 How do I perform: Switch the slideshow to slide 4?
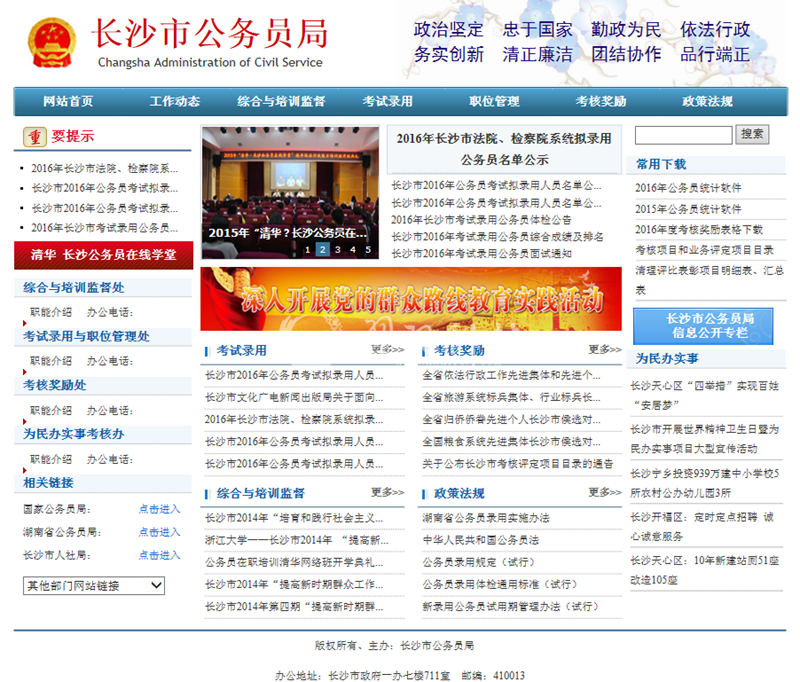coord(353,249)
